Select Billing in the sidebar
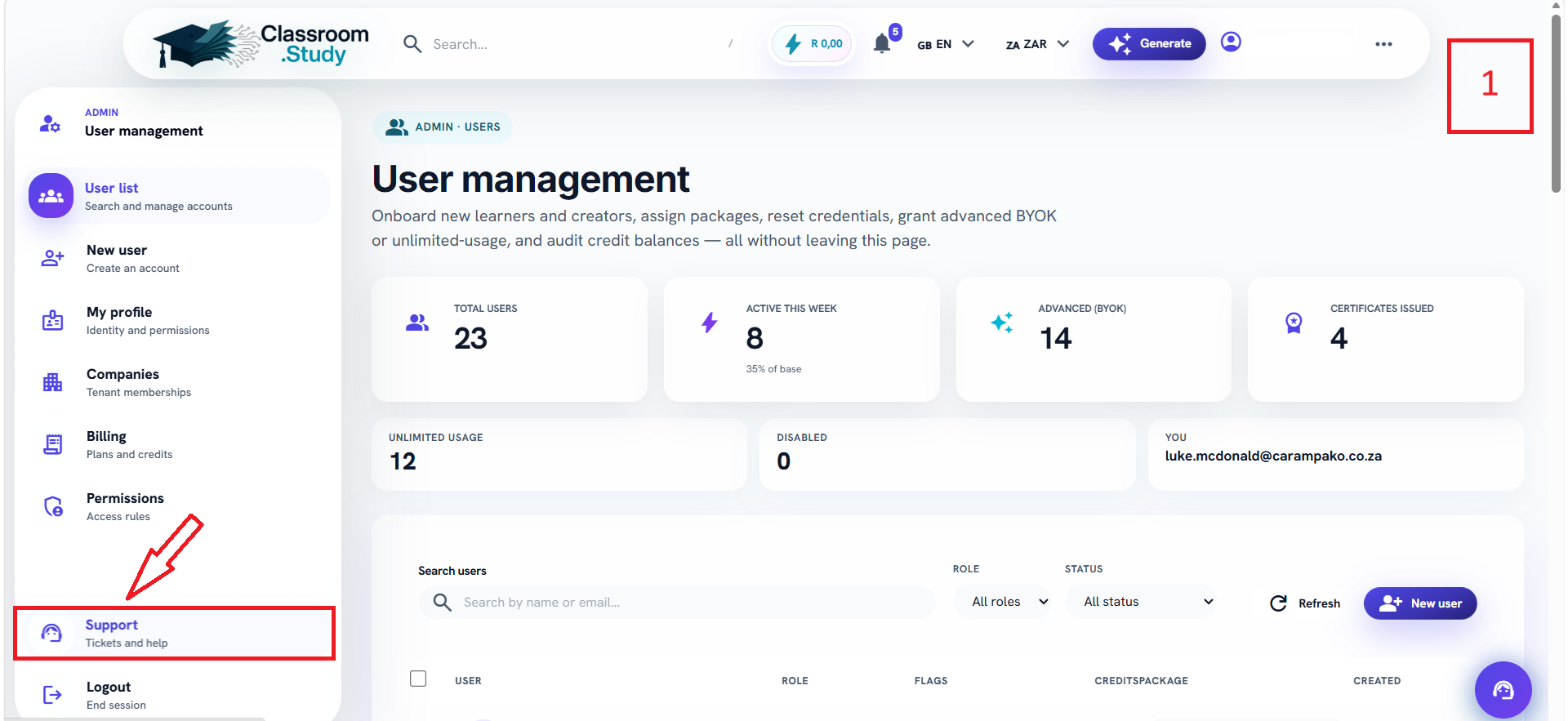The height and width of the screenshot is (721, 1568). click(172, 444)
